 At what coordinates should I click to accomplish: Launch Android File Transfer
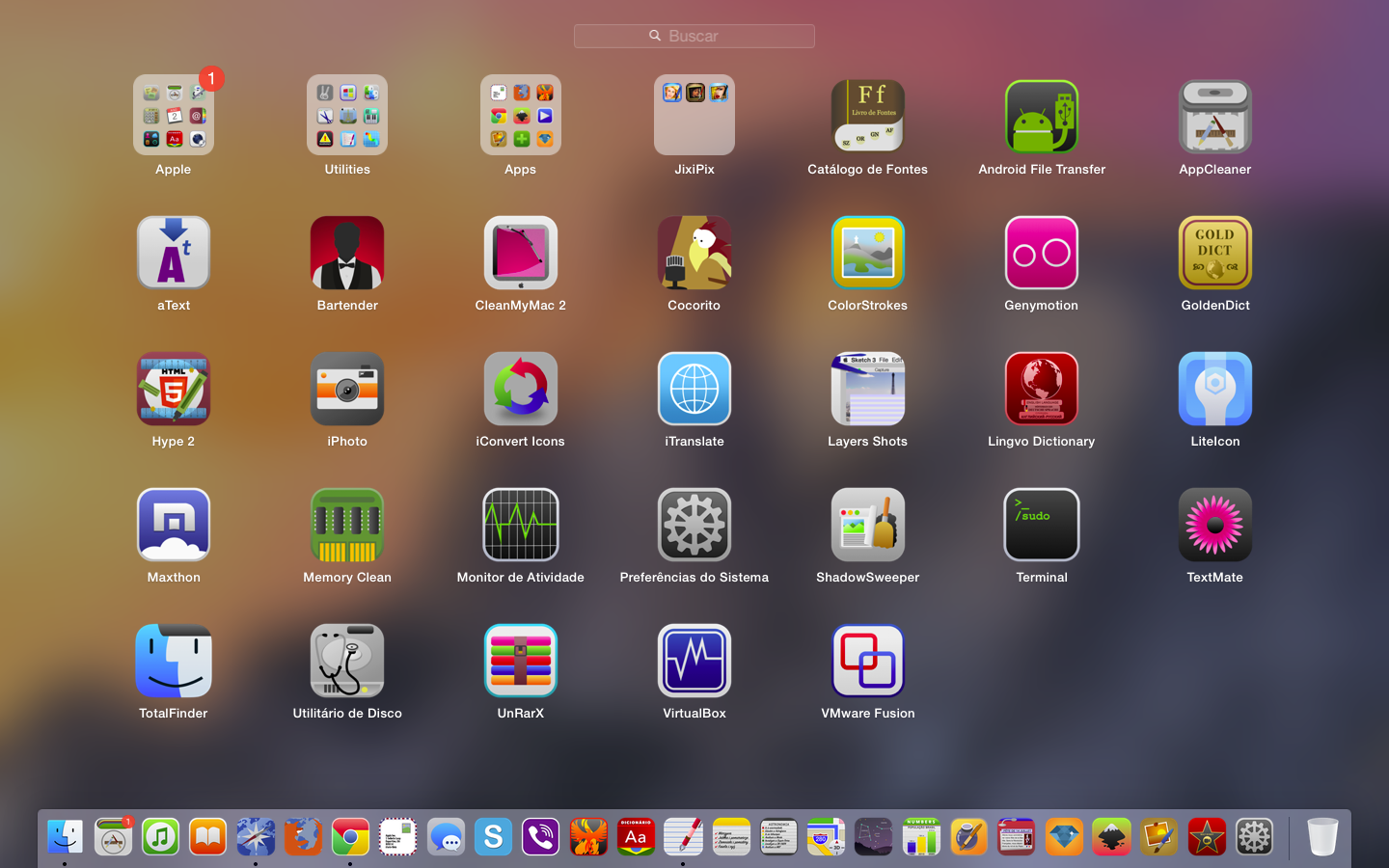pos(1042,116)
